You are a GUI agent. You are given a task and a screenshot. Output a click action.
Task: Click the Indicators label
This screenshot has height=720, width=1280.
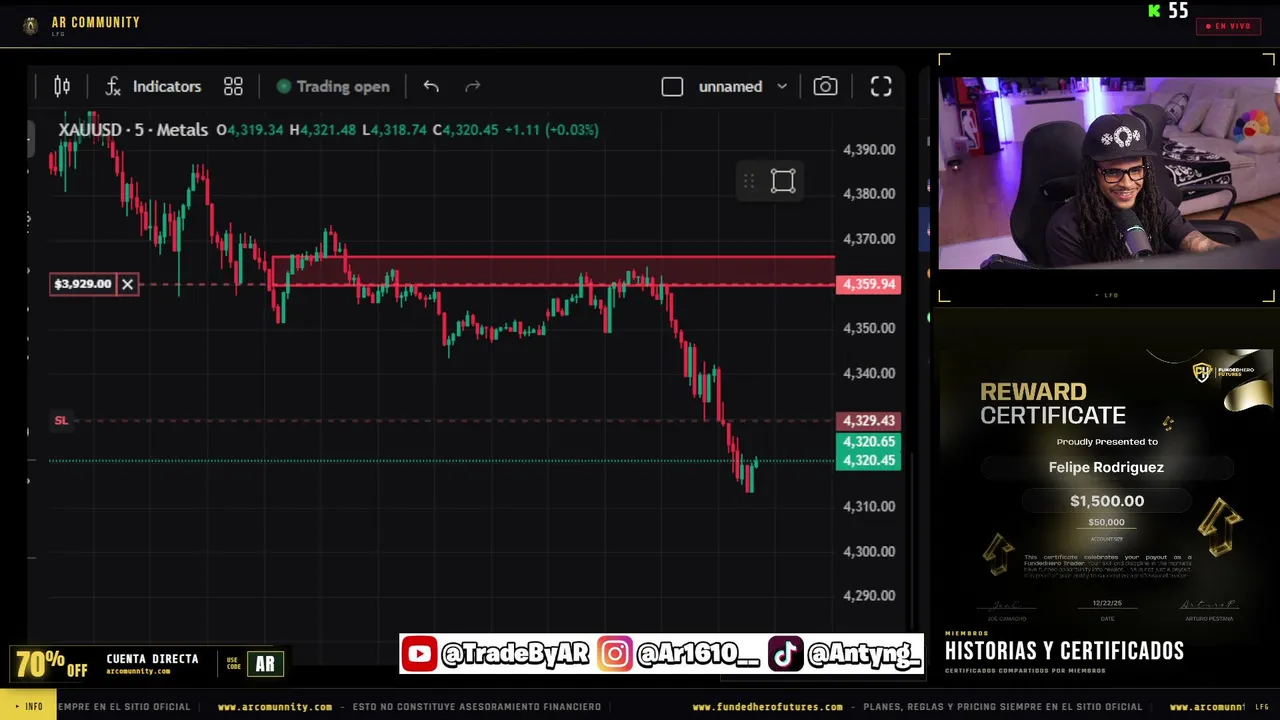pos(167,87)
